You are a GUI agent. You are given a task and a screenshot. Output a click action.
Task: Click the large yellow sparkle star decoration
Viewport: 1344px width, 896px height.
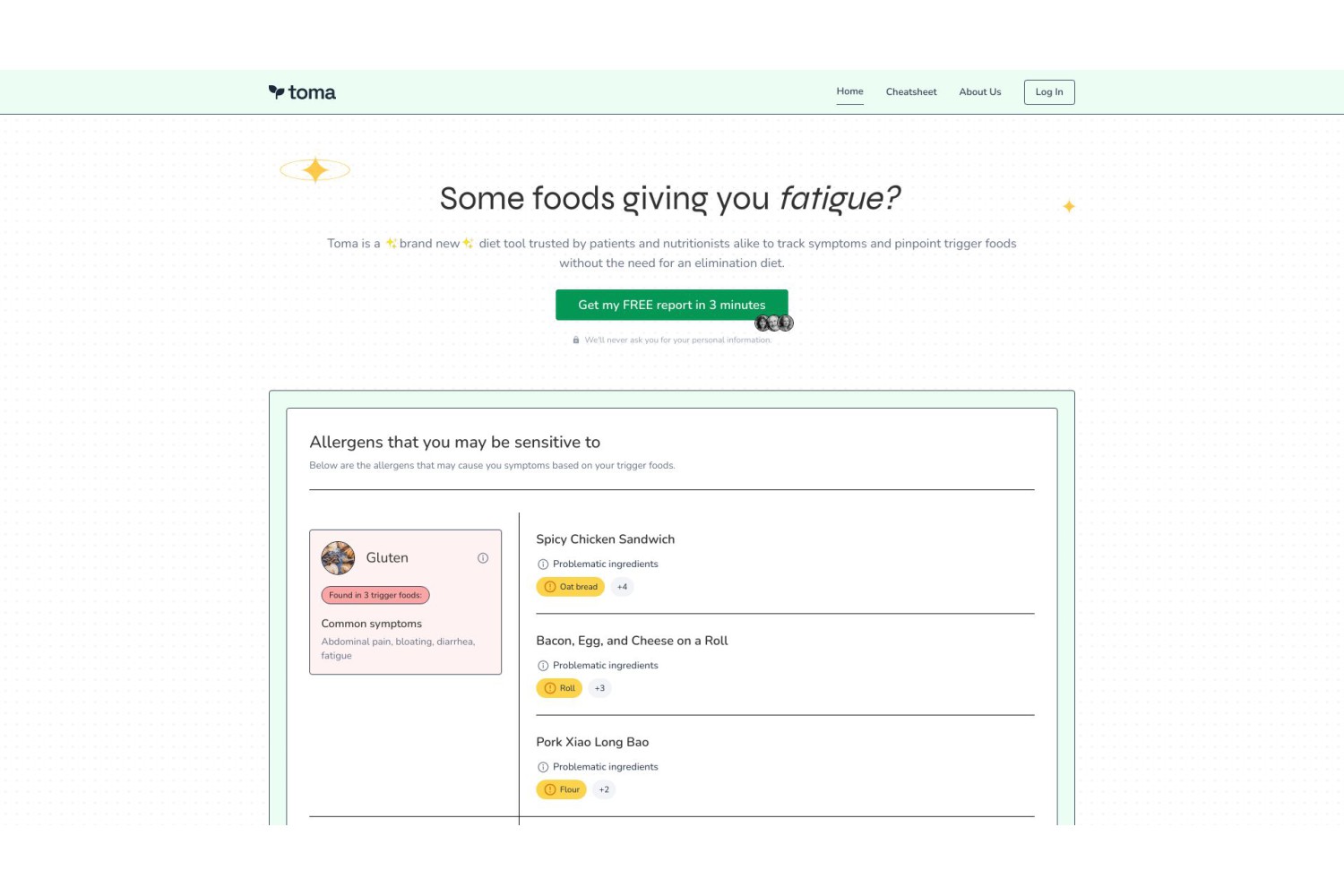[x=314, y=169]
